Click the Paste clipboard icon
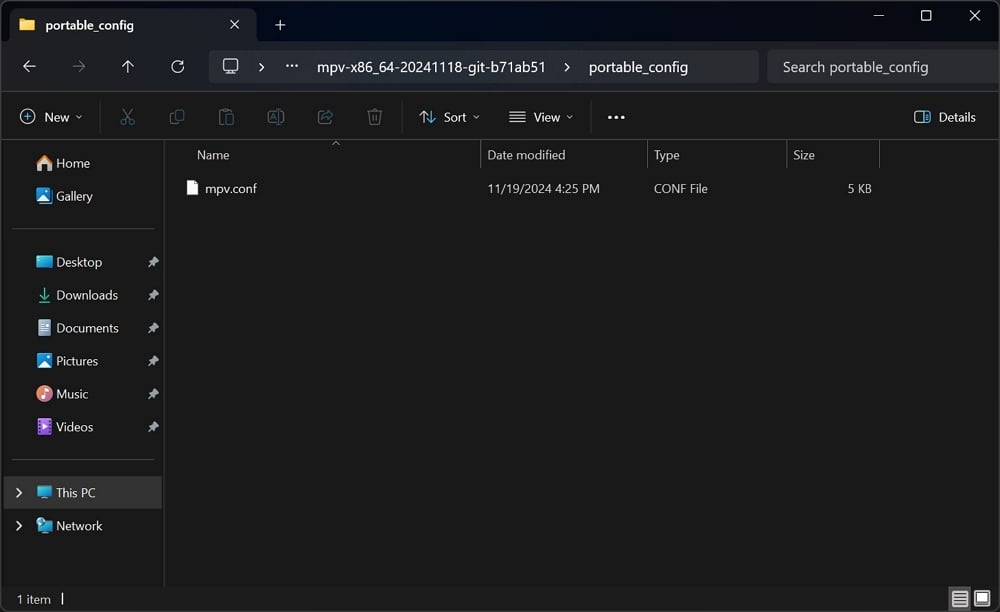1000x612 pixels. (226, 117)
